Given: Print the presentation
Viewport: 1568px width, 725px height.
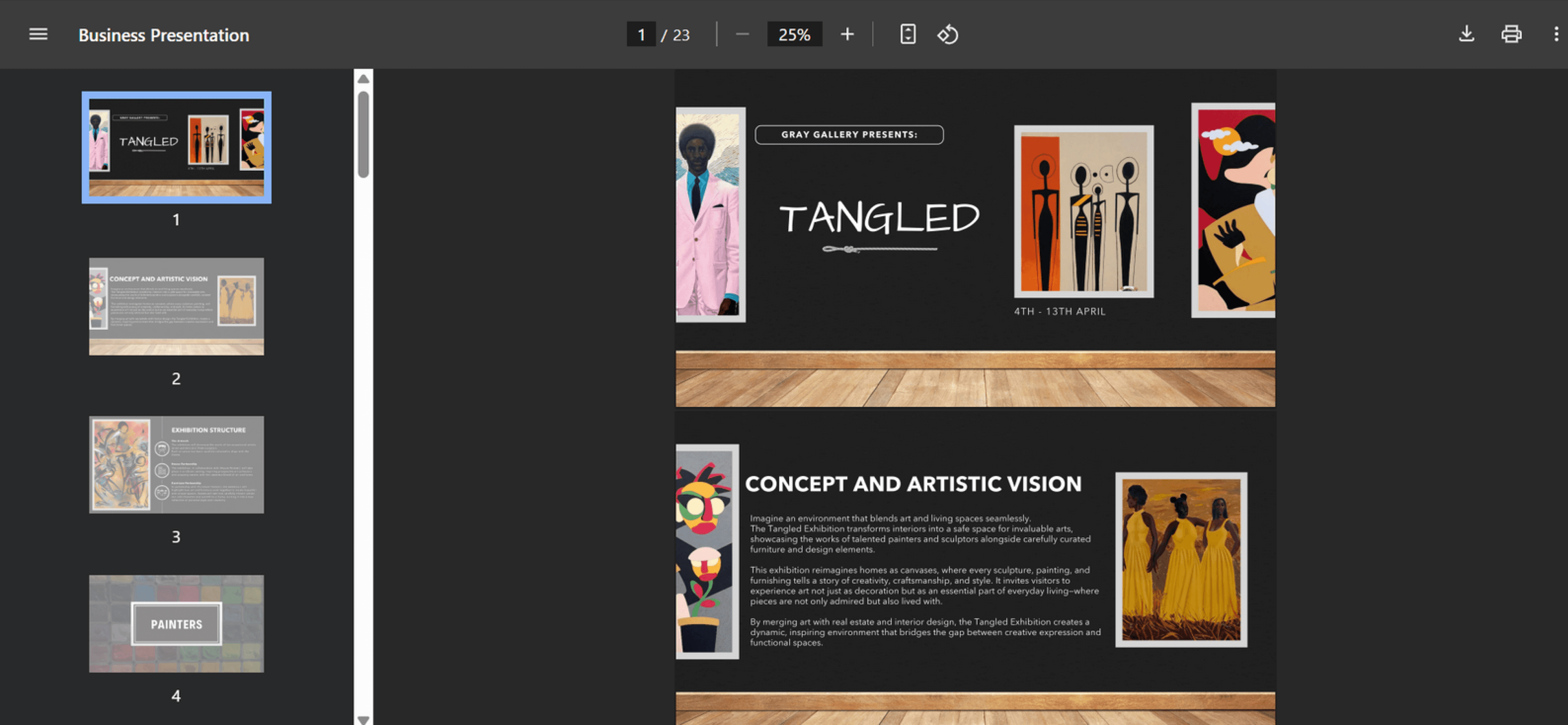Looking at the screenshot, I should tap(1511, 35).
